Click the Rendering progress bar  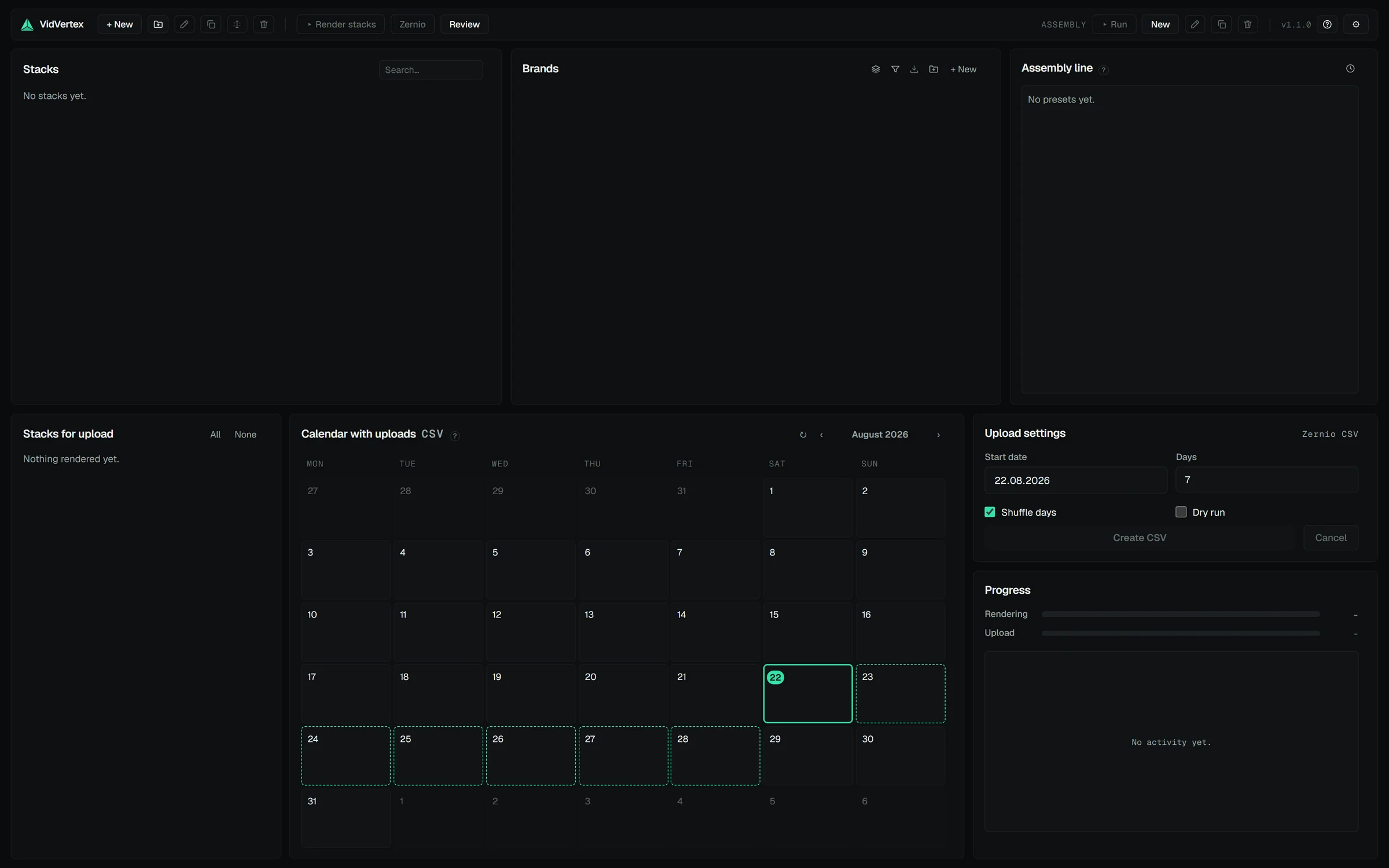(1181, 615)
